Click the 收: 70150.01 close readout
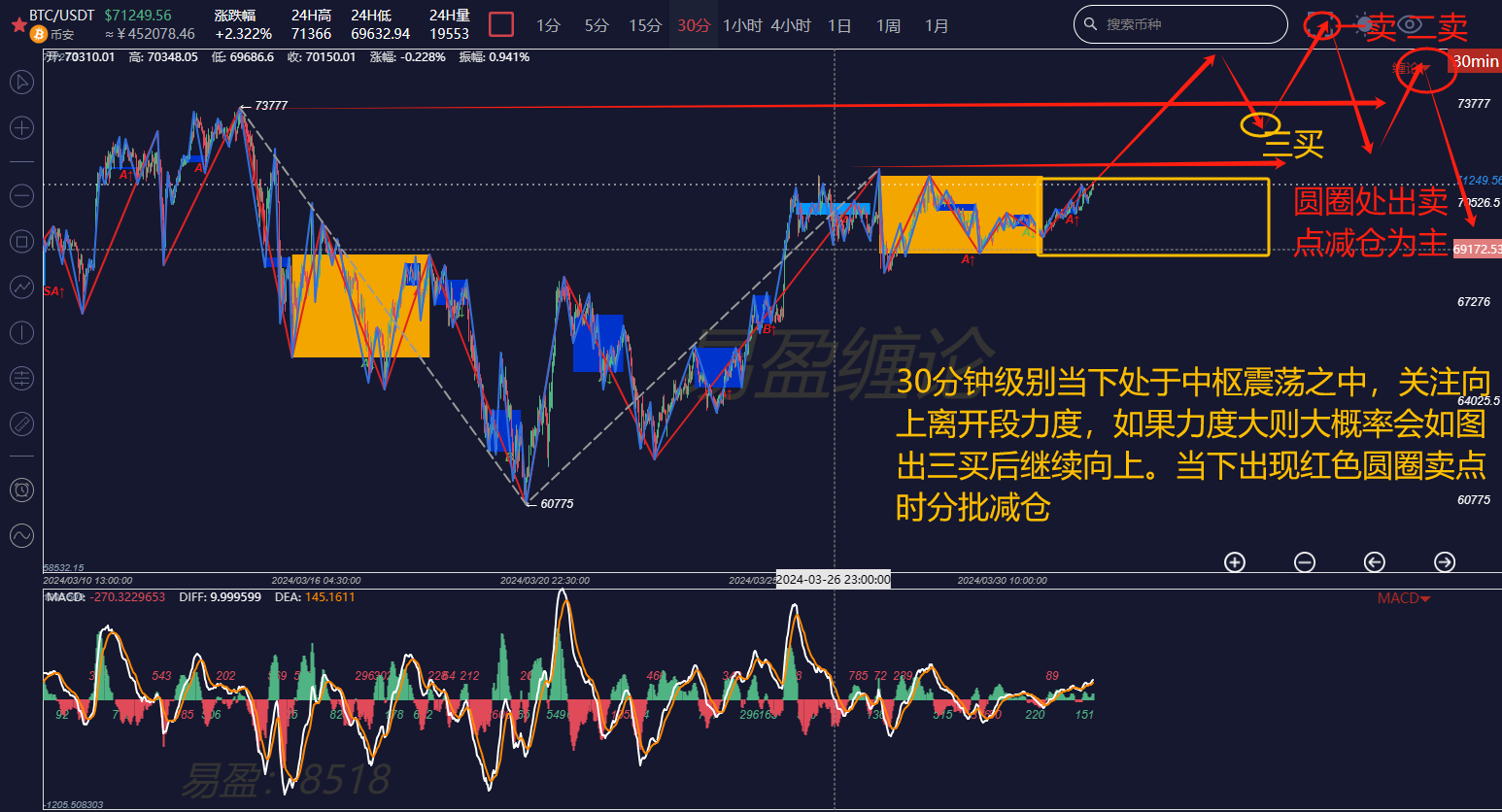 (x=322, y=57)
